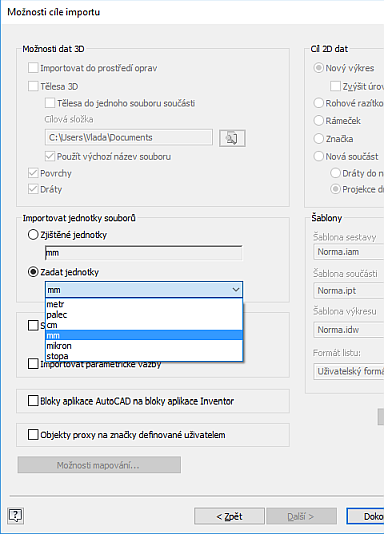Select the Zjištěné jednotky radio button
The image size is (384, 534).
click(x=33, y=235)
